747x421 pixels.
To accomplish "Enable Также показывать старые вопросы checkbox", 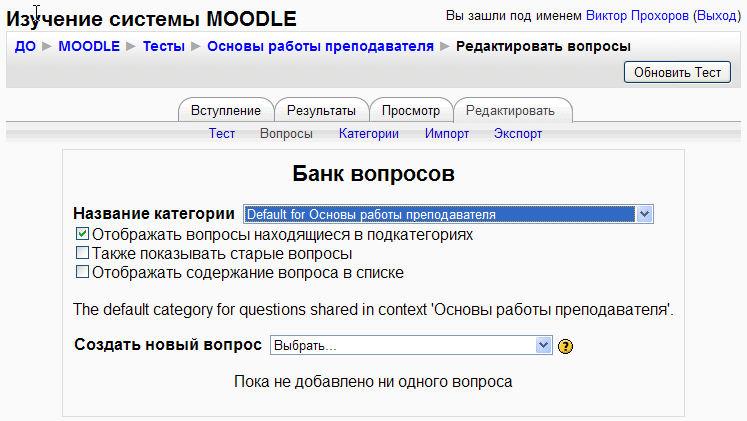I will (x=82, y=252).
